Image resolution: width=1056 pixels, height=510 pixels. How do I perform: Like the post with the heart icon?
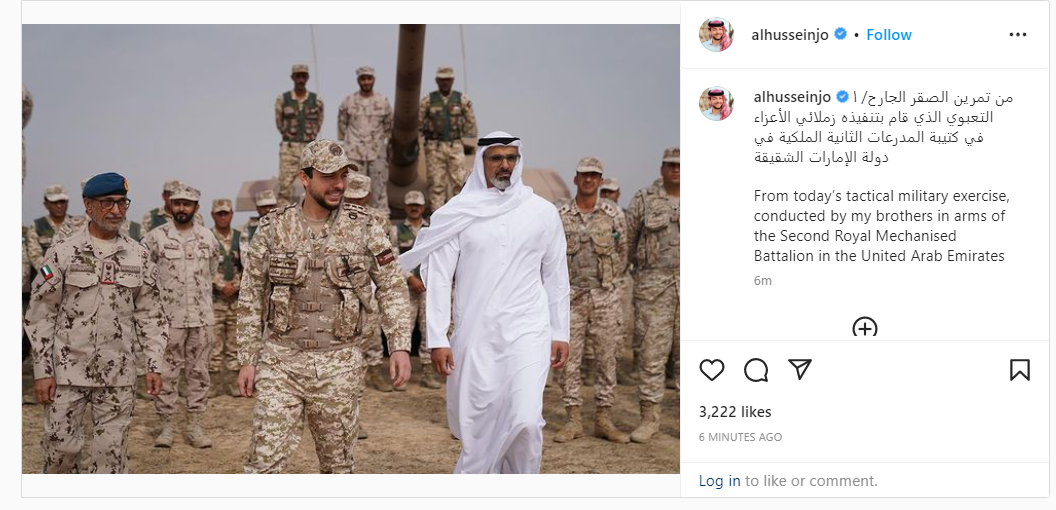point(711,370)
